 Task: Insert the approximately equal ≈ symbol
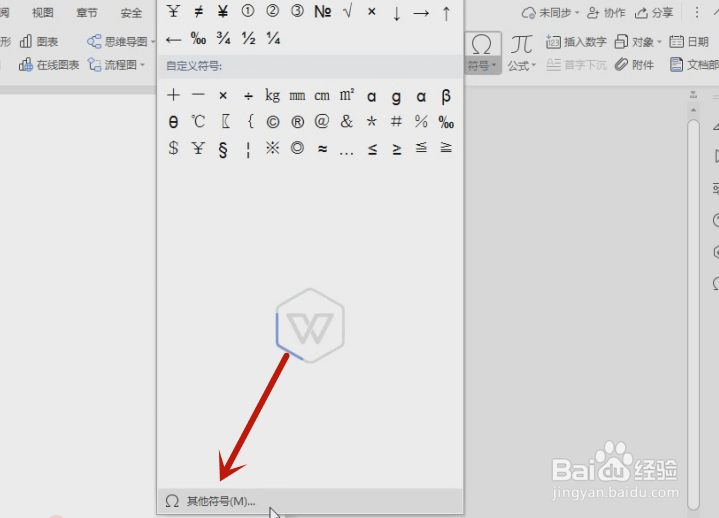coord(322,149)
